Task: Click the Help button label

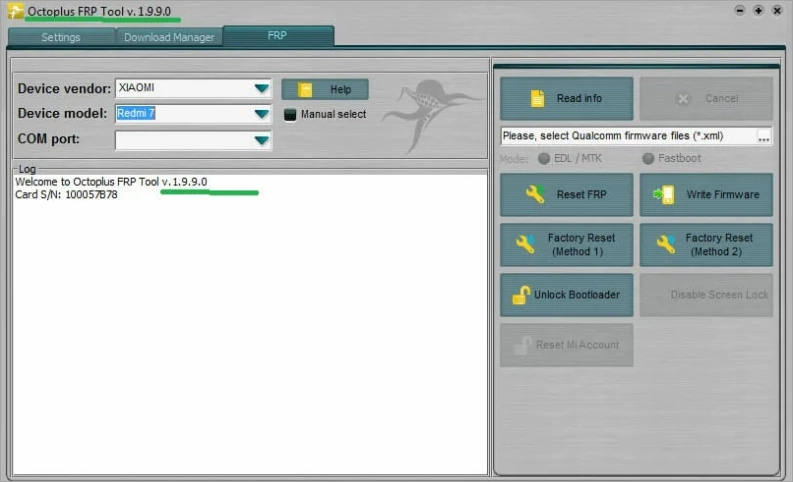Action: [340, 90]
